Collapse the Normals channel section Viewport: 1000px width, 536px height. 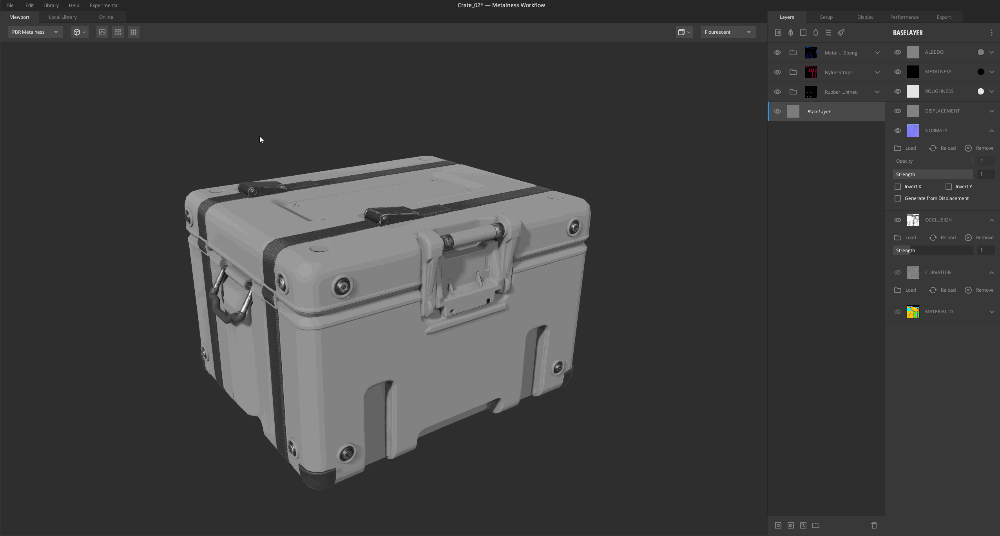coord(991,131)
